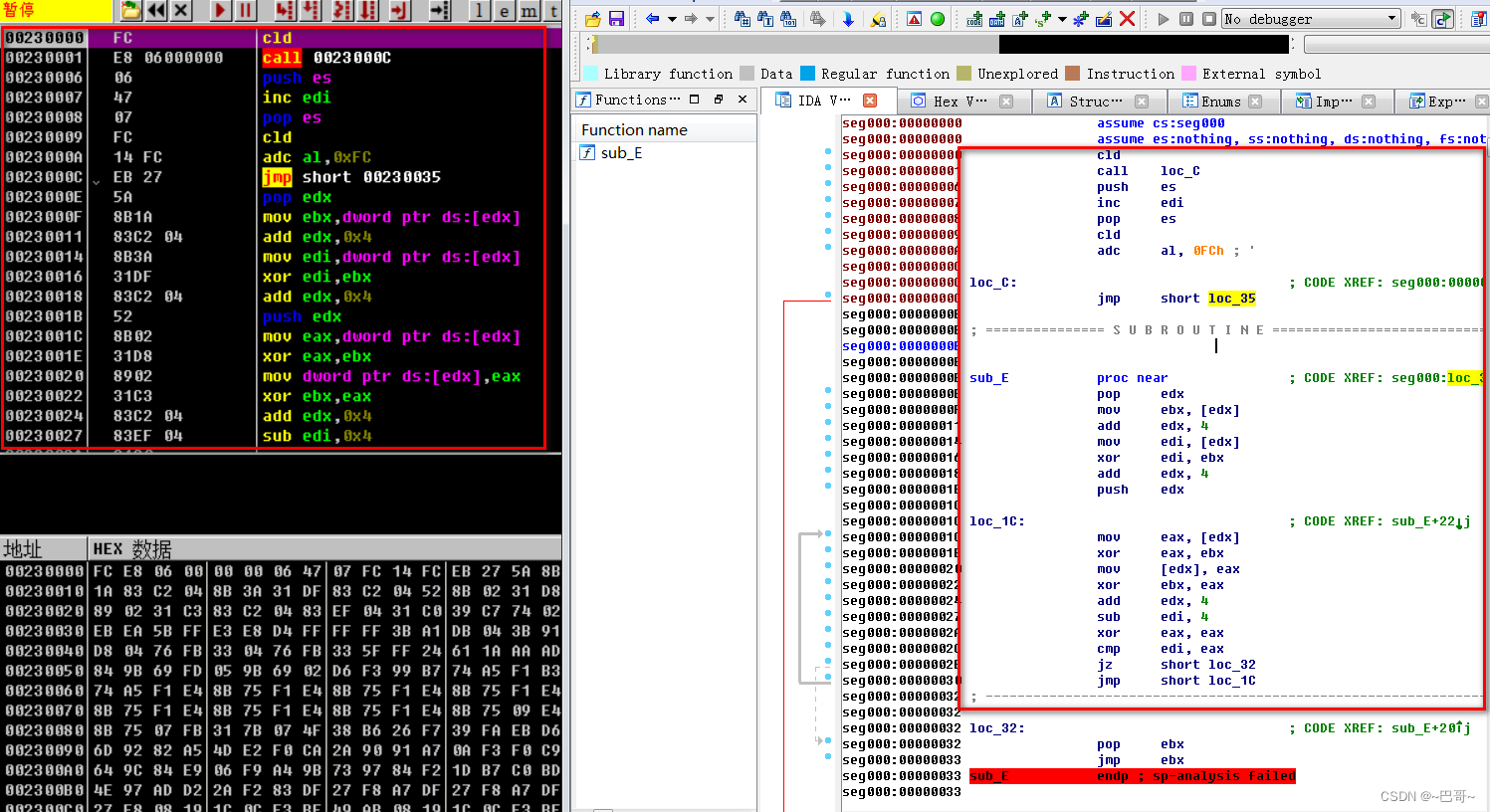Expand dropdown arrow next to IDA 's+' icon
This screenshot has width=1490, height=812.
click(1062, 19)
